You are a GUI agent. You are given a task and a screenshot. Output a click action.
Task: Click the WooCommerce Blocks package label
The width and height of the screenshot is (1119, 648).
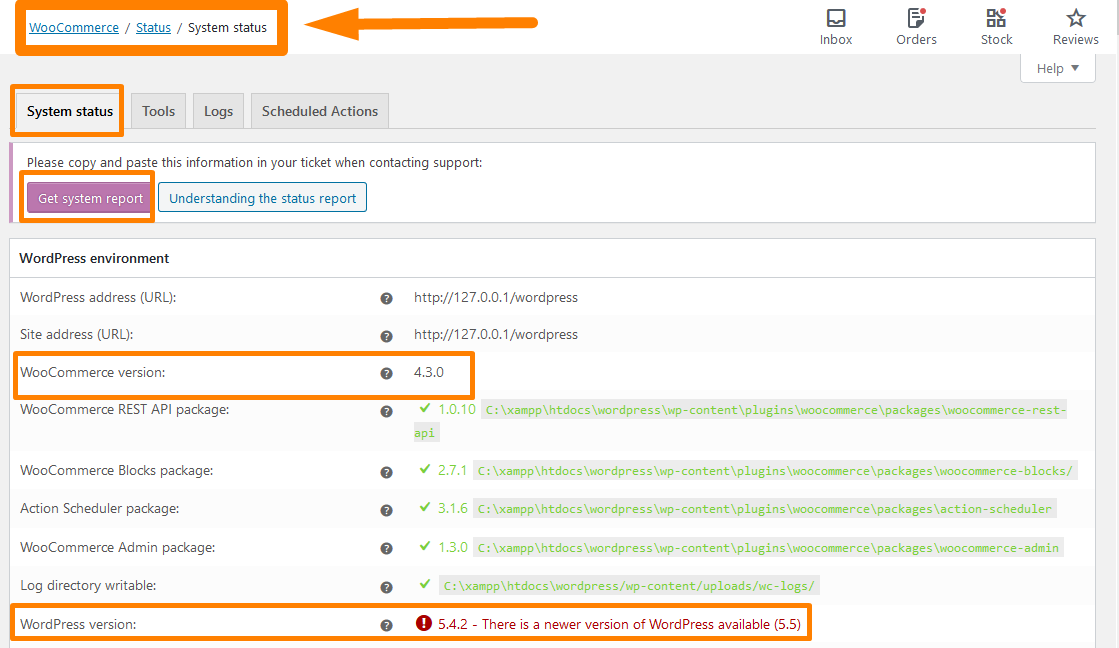[117, 470]
